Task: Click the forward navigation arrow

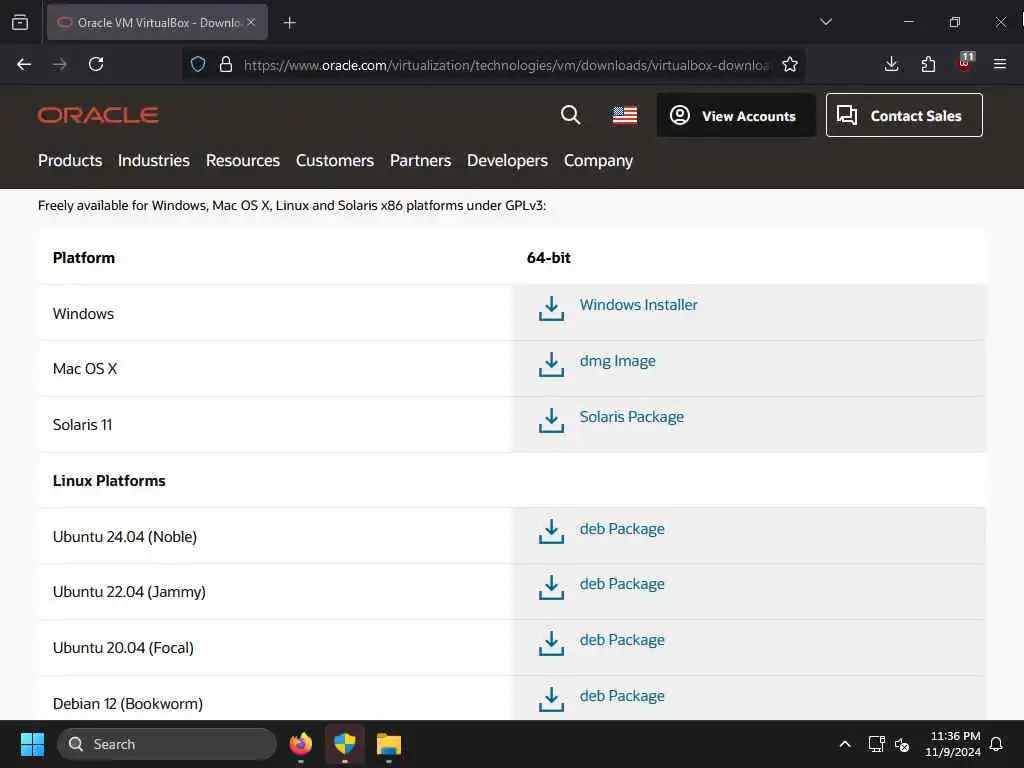Action: pyautogui.click(x=60, y=64)
